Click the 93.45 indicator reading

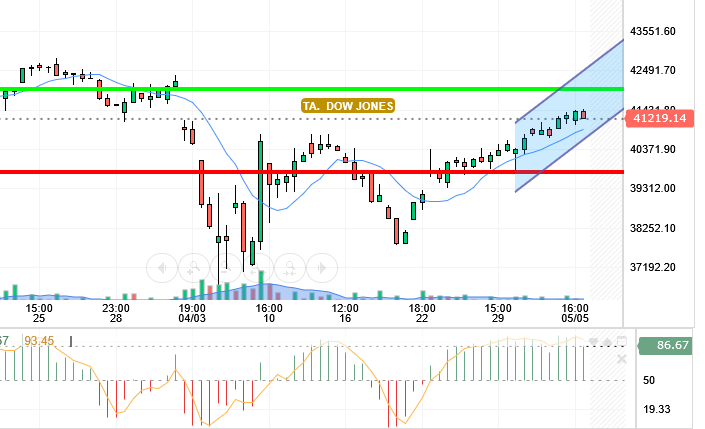39,341
